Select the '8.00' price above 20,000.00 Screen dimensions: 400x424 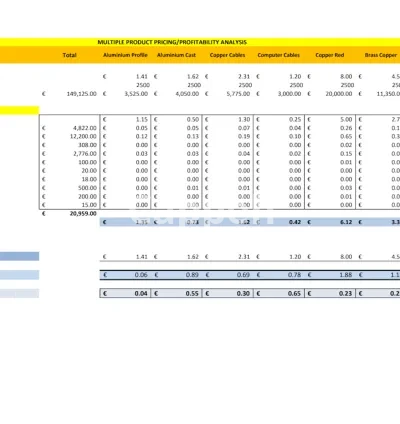click(x=346, y=77)
